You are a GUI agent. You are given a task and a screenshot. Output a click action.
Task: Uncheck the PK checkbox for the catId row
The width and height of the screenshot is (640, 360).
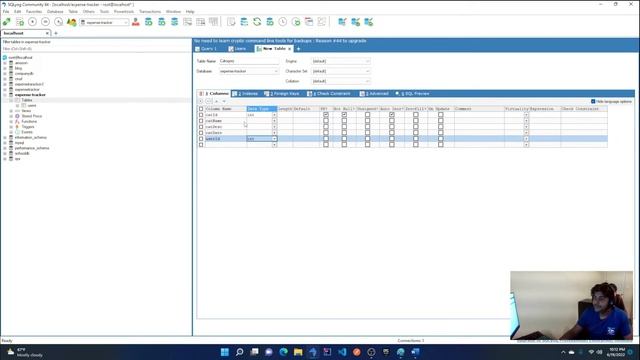(326, 115)
